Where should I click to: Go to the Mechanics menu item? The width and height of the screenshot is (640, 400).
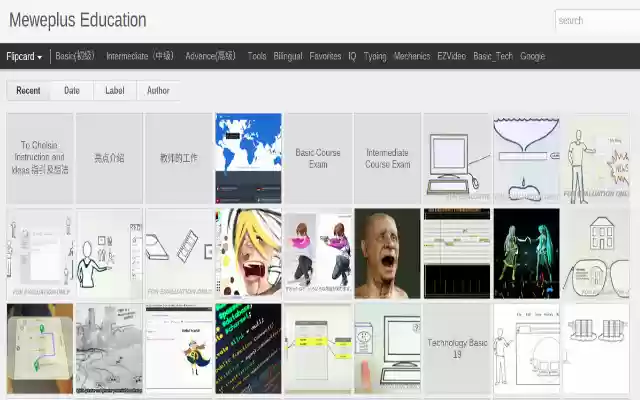(x=412, y=56)
